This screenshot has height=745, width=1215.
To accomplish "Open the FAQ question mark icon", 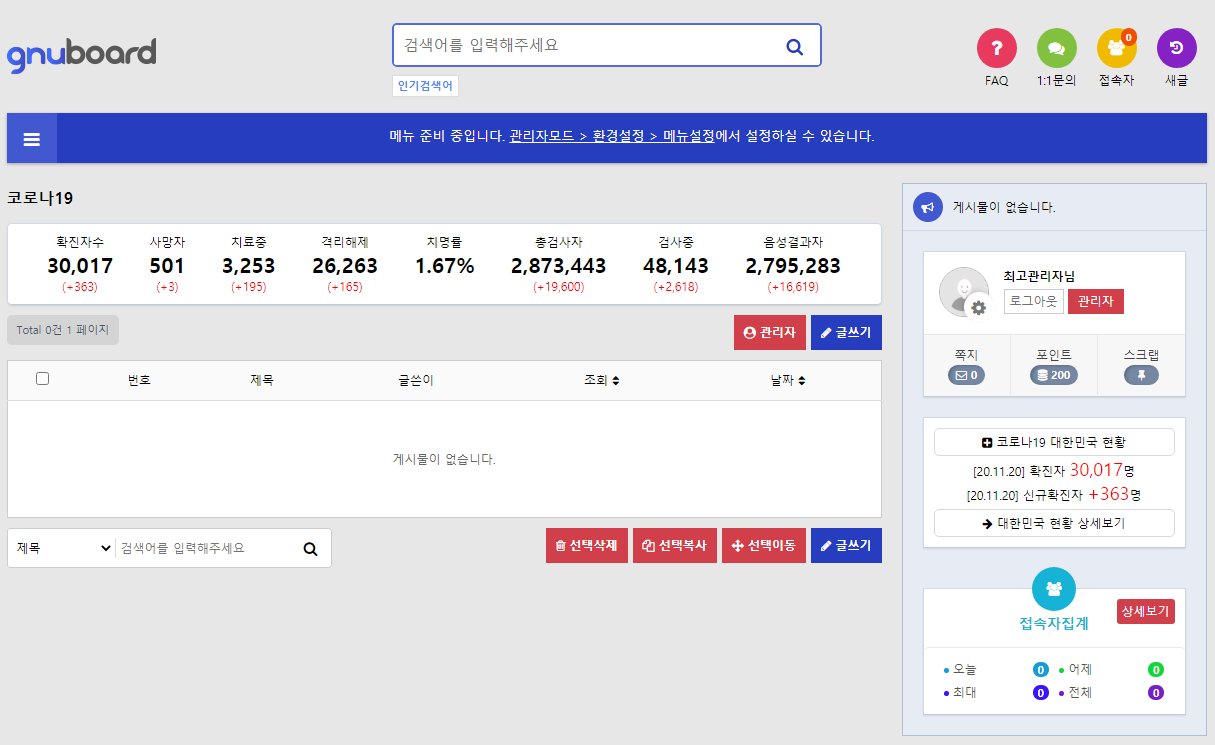I will coord(996,48).
